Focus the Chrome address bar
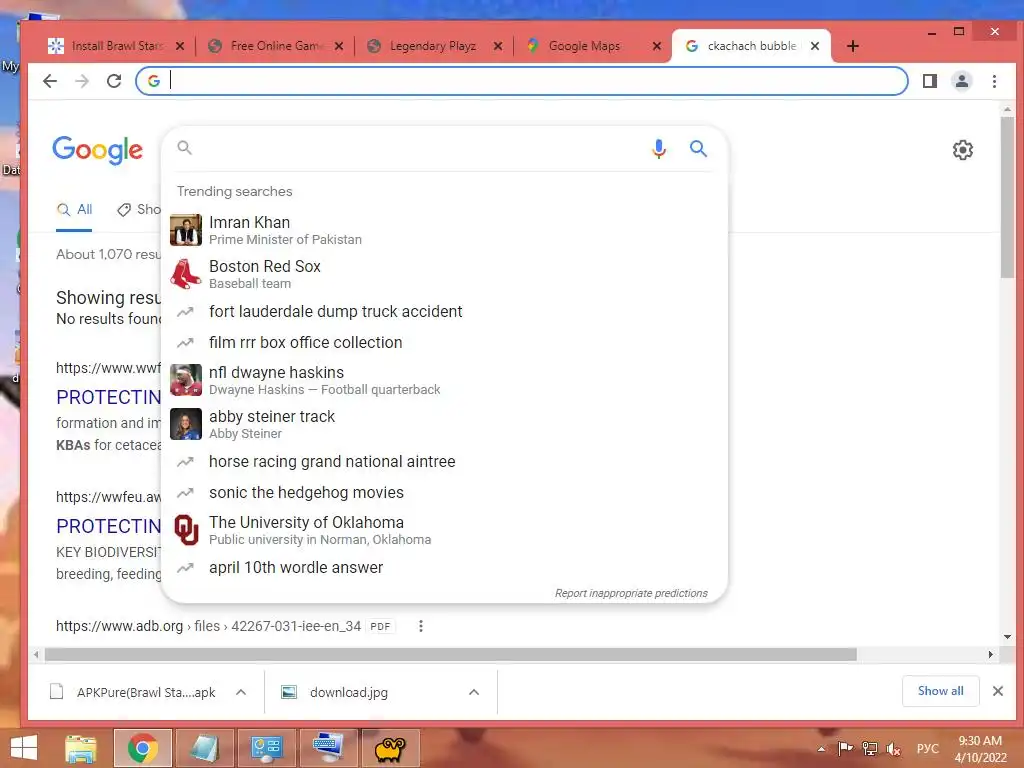Image resolution: width=1024 pixels, height=768 pixels. point(522,81)
